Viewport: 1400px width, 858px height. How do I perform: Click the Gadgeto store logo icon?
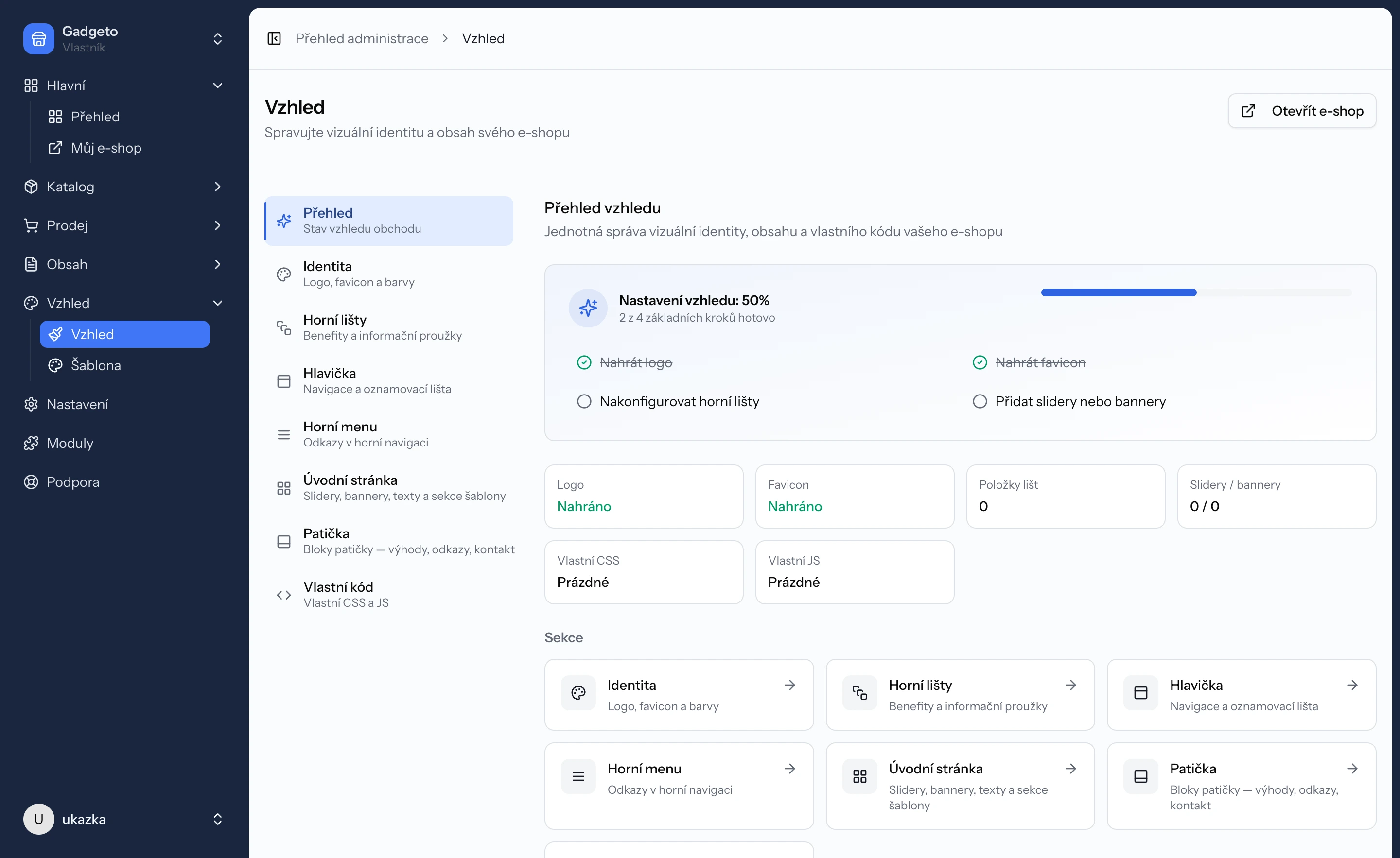tap(38, 38)
